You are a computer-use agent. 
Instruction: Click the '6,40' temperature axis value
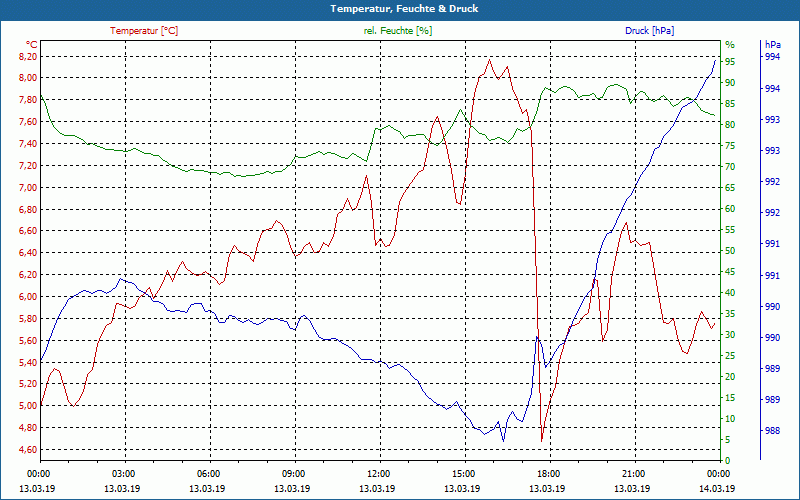point(28,253)
